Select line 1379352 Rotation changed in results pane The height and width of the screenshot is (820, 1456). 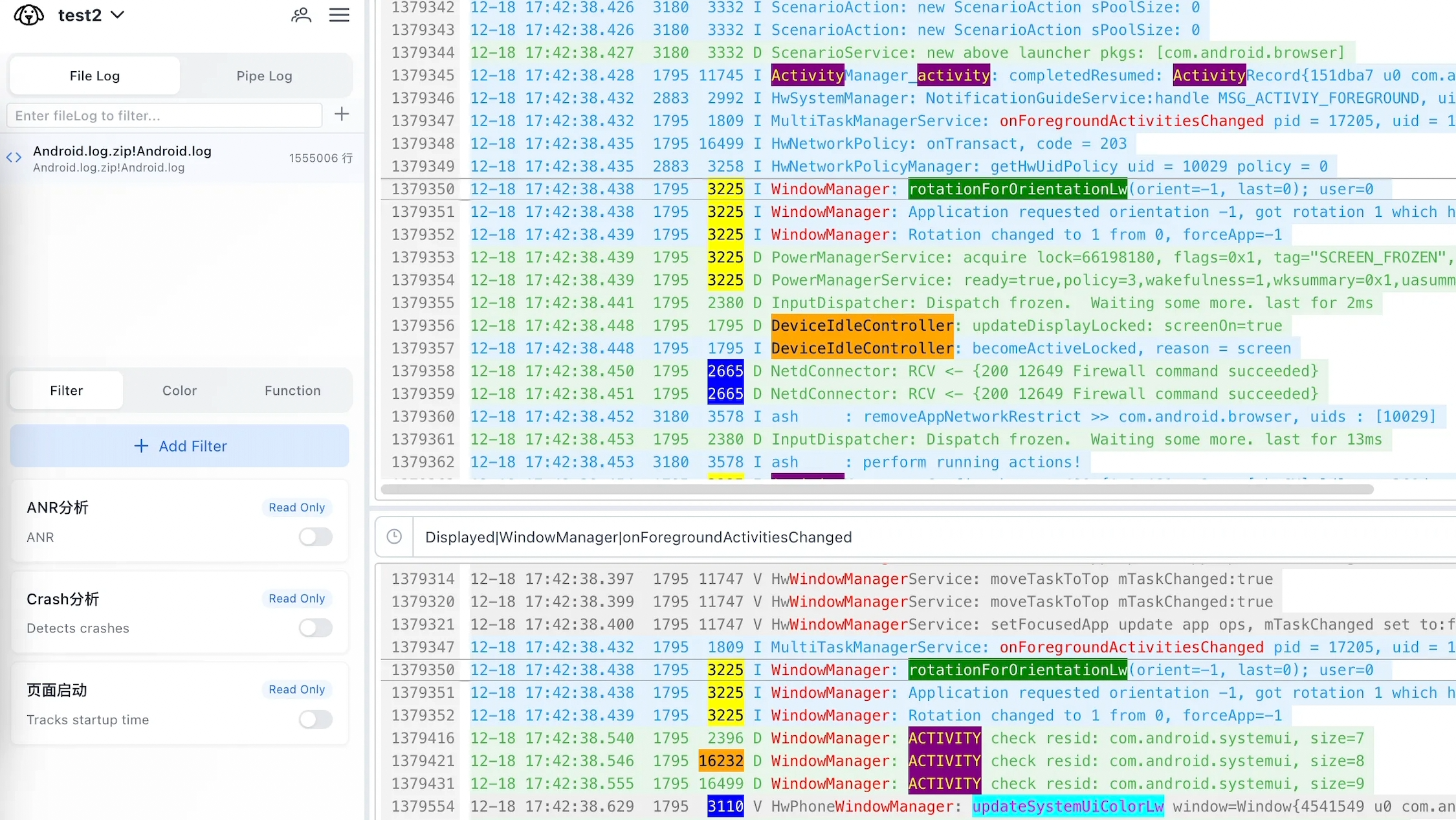click(x=918, y=716)
